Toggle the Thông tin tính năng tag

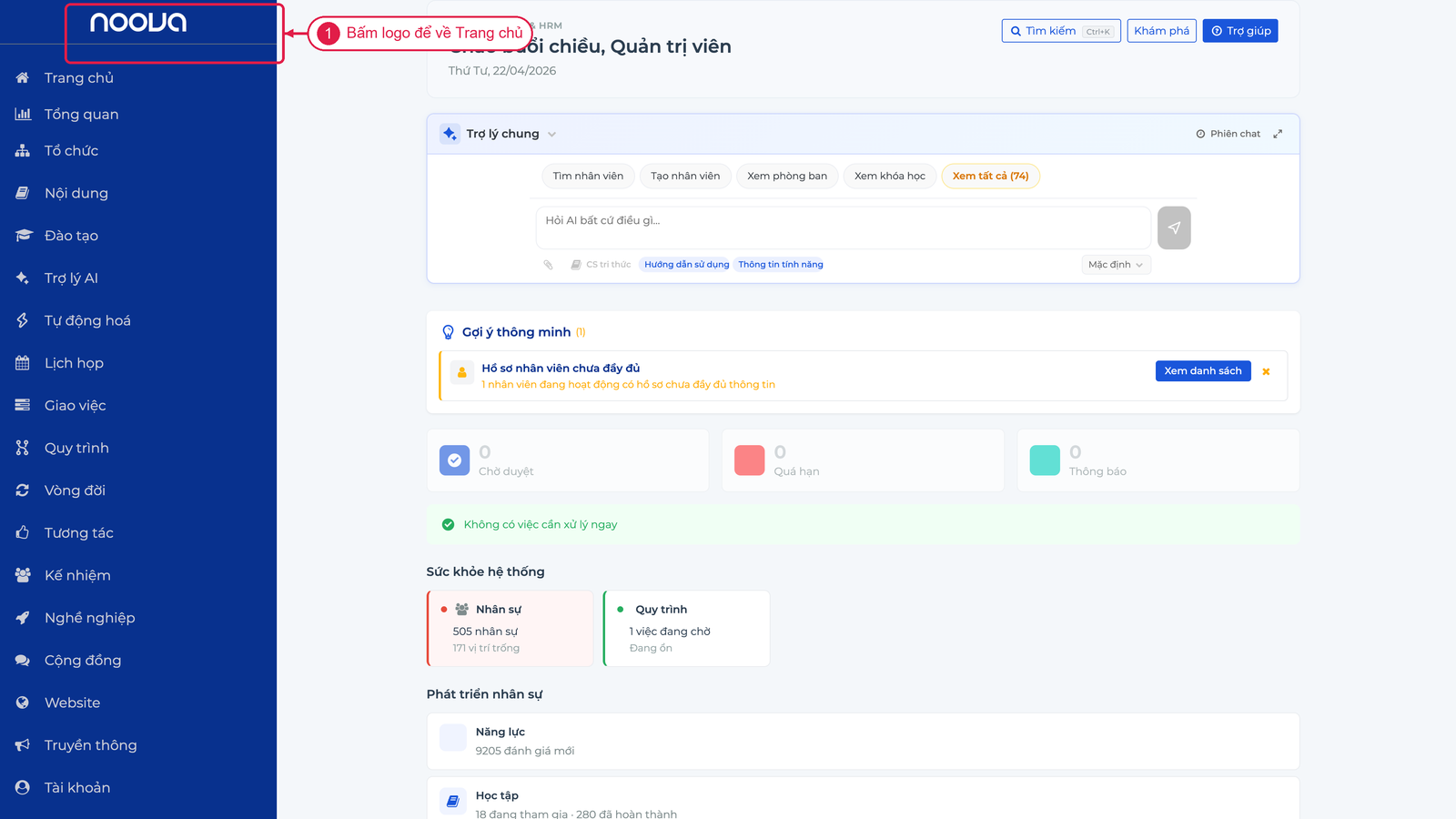coord(781,265)
